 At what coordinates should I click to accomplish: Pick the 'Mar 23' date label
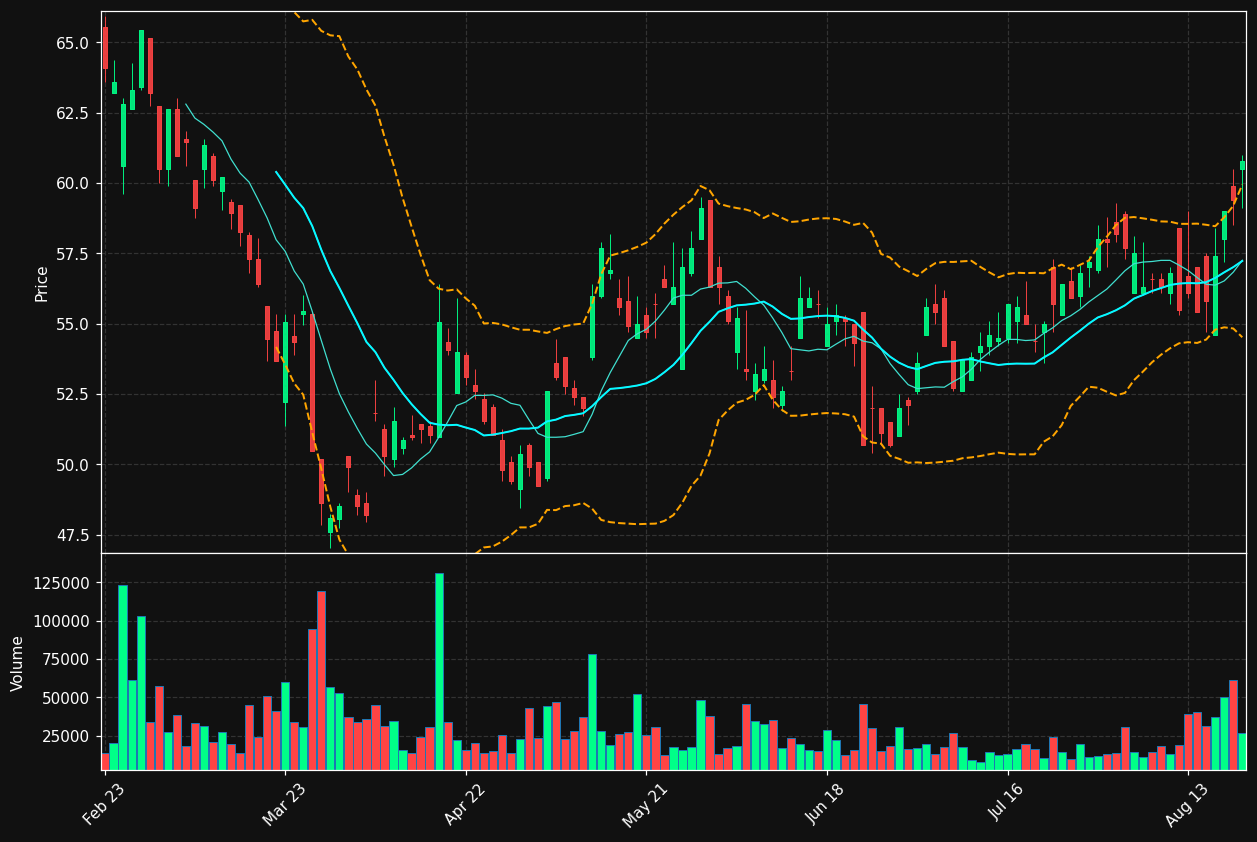click(283, 804)
